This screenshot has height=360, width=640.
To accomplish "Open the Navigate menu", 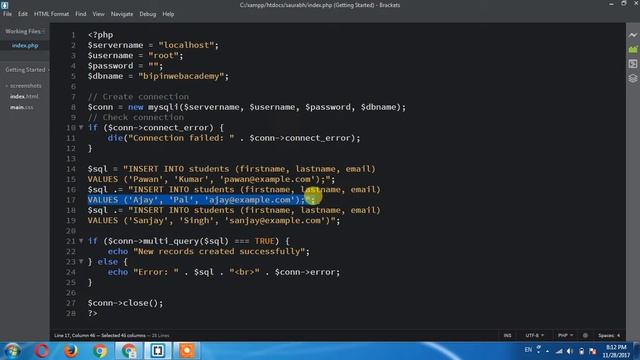I will pos(122,14).
